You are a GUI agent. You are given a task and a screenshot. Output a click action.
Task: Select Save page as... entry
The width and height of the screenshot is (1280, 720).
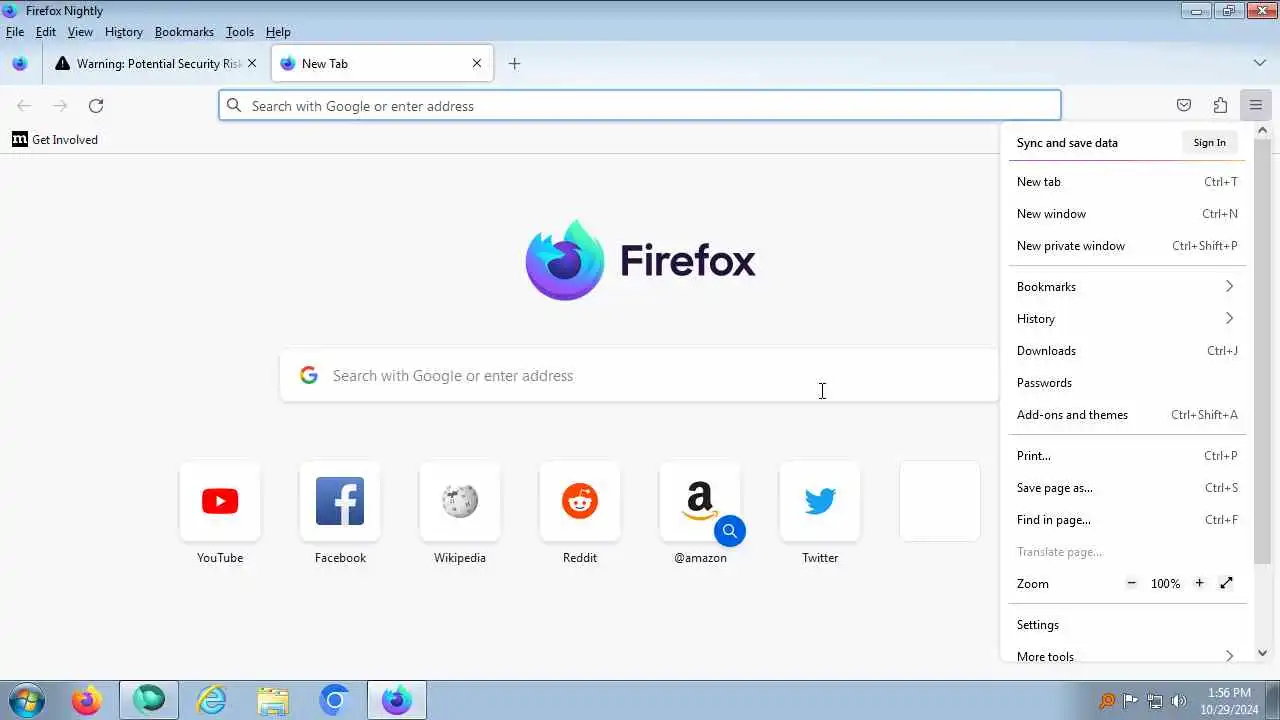click(x=1127, y=488)
